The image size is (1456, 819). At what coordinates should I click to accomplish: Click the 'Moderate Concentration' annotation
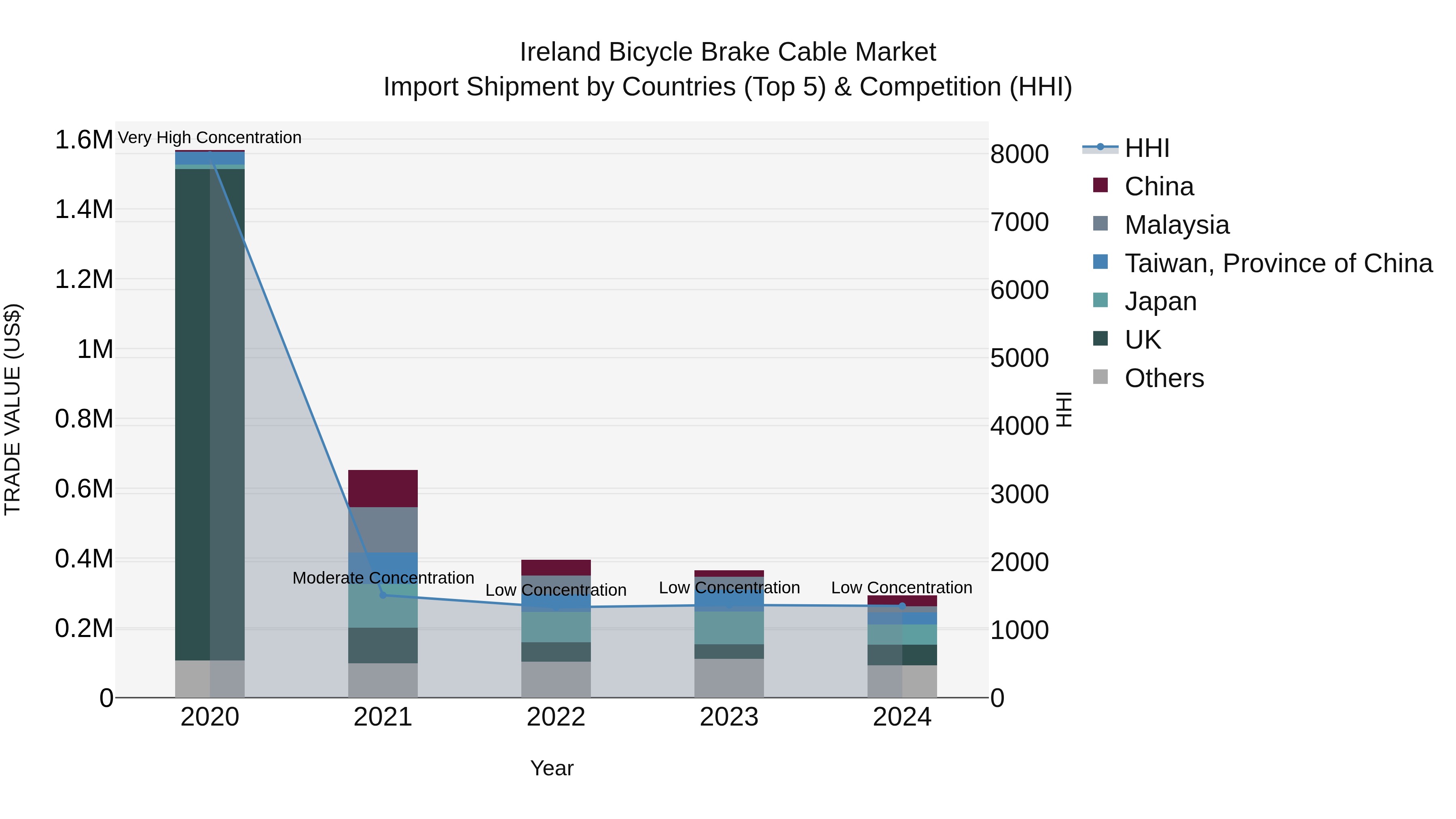point(383,578)
